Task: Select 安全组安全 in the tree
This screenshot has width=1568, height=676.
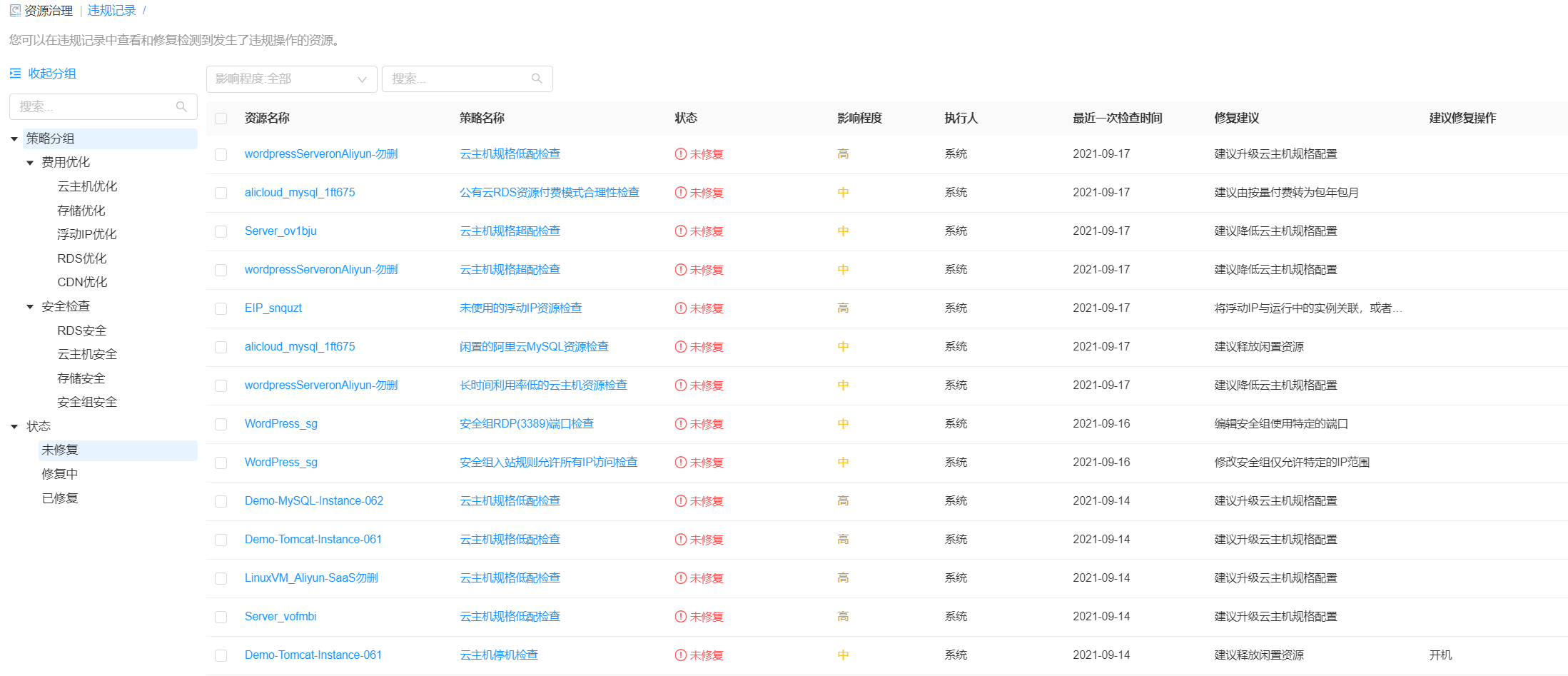Action: 87,402
